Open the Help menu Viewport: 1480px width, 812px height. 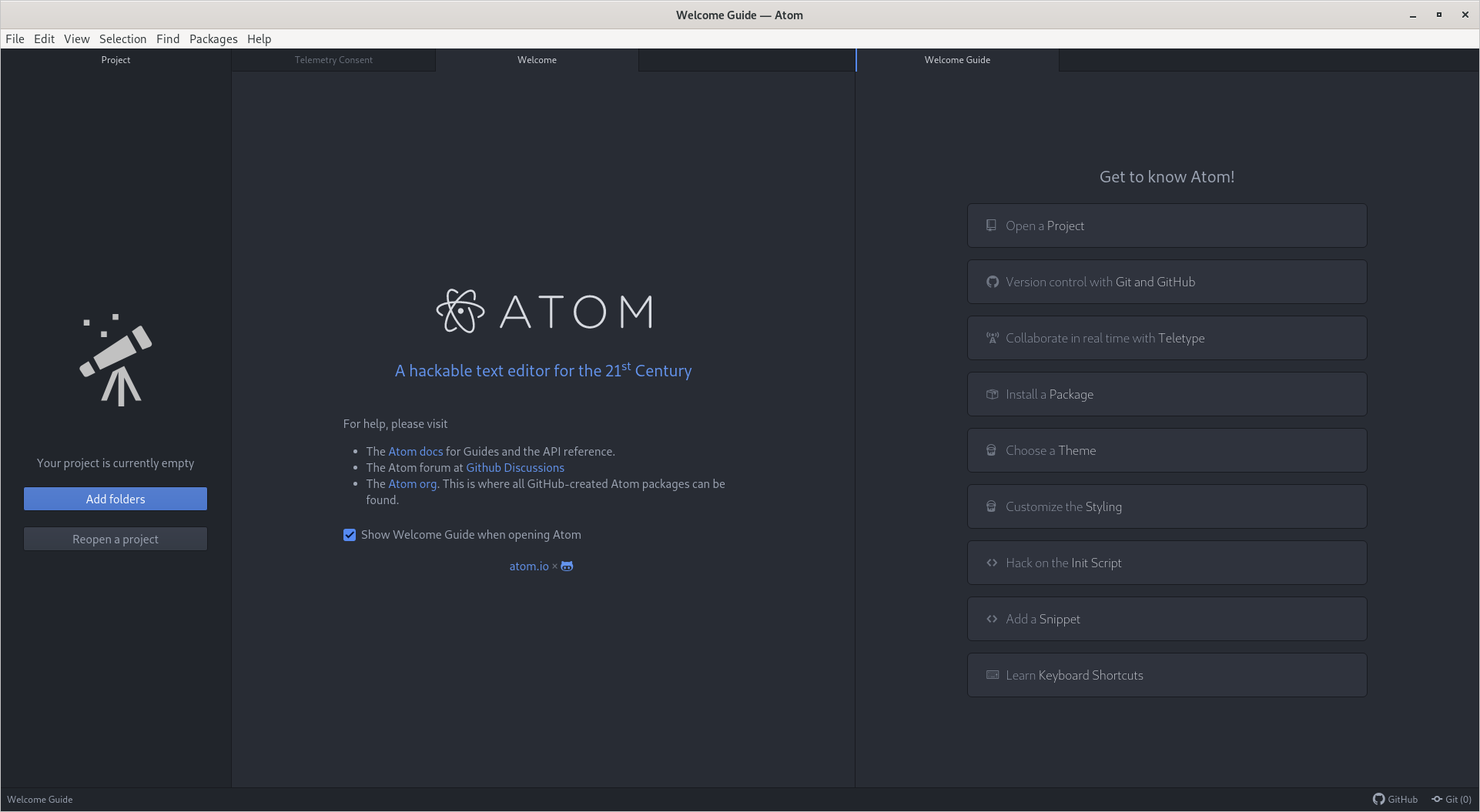tap(259, 38)
